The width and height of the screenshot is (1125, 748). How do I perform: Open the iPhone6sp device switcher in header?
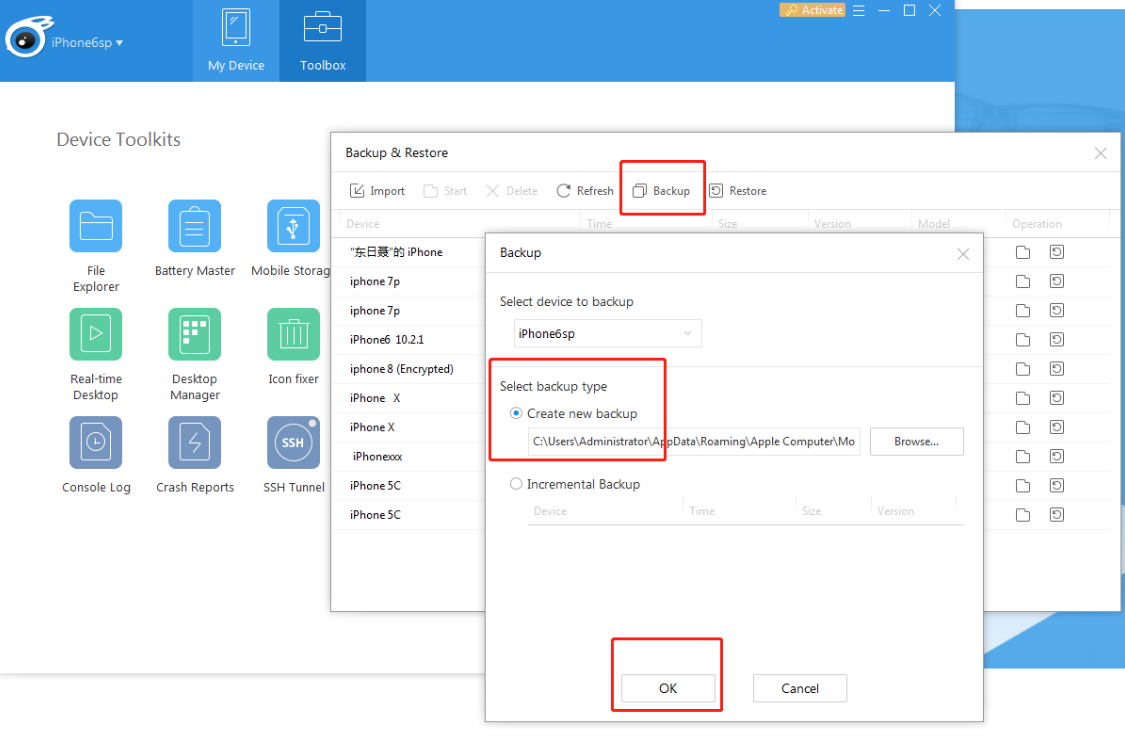pyautogui.click(x=87, y=42)
